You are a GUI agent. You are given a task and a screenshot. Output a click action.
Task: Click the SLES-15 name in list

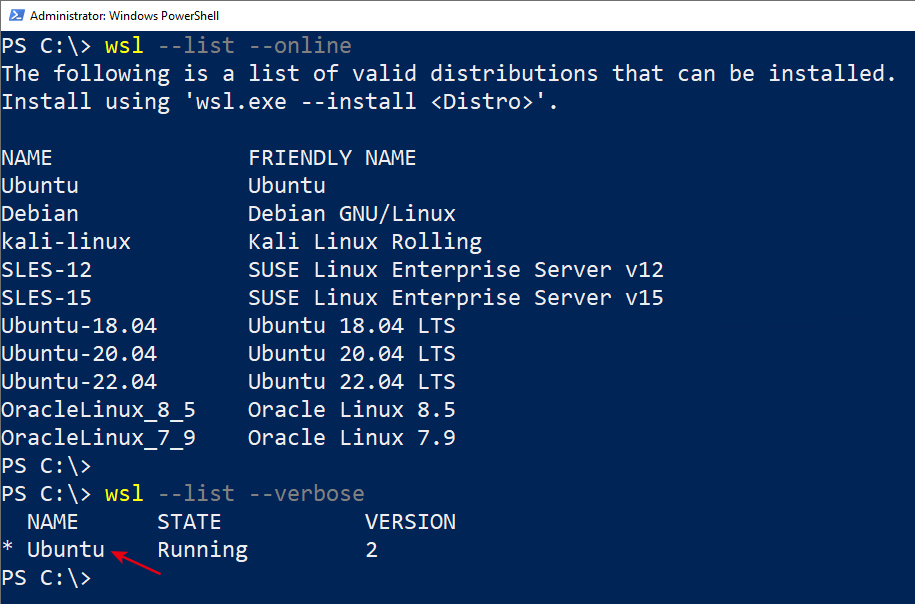pos(47,298)
